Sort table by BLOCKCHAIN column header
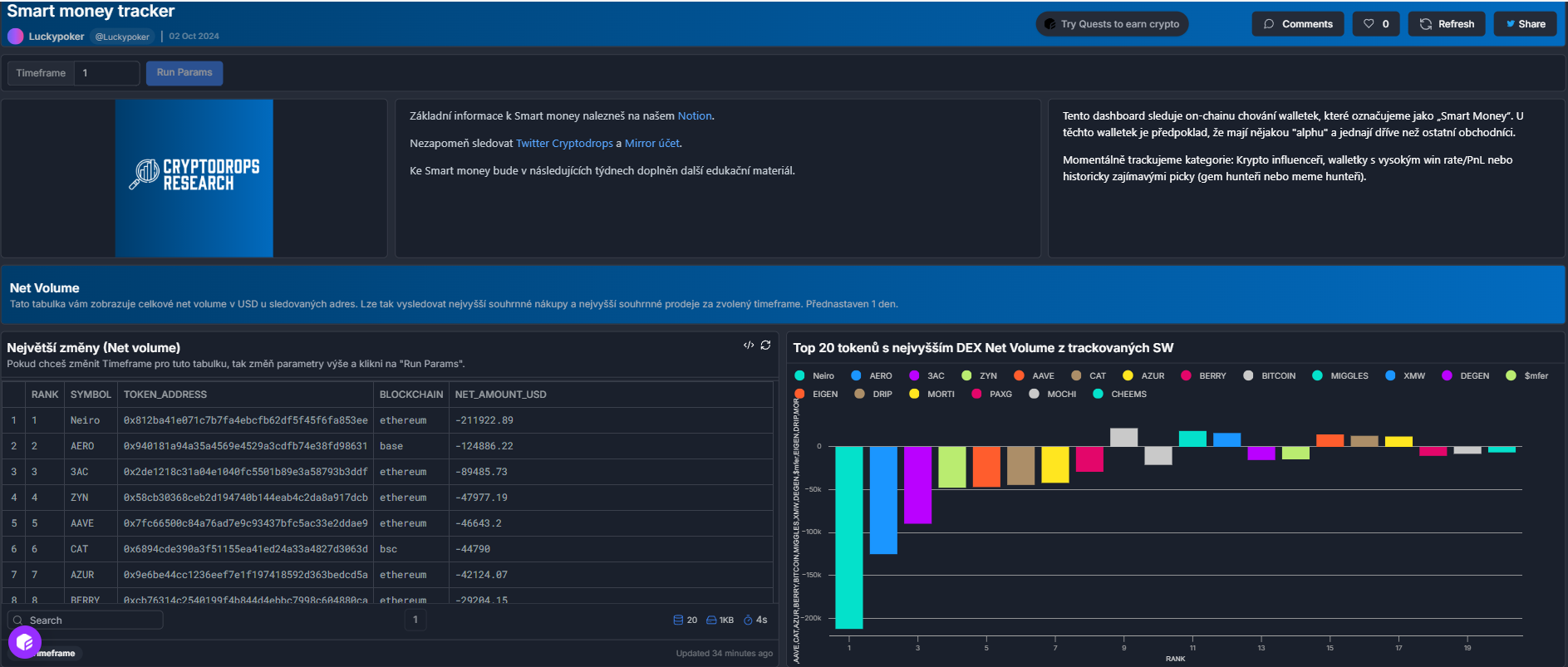Screen dimensions: 1568x667 [411, 395]
